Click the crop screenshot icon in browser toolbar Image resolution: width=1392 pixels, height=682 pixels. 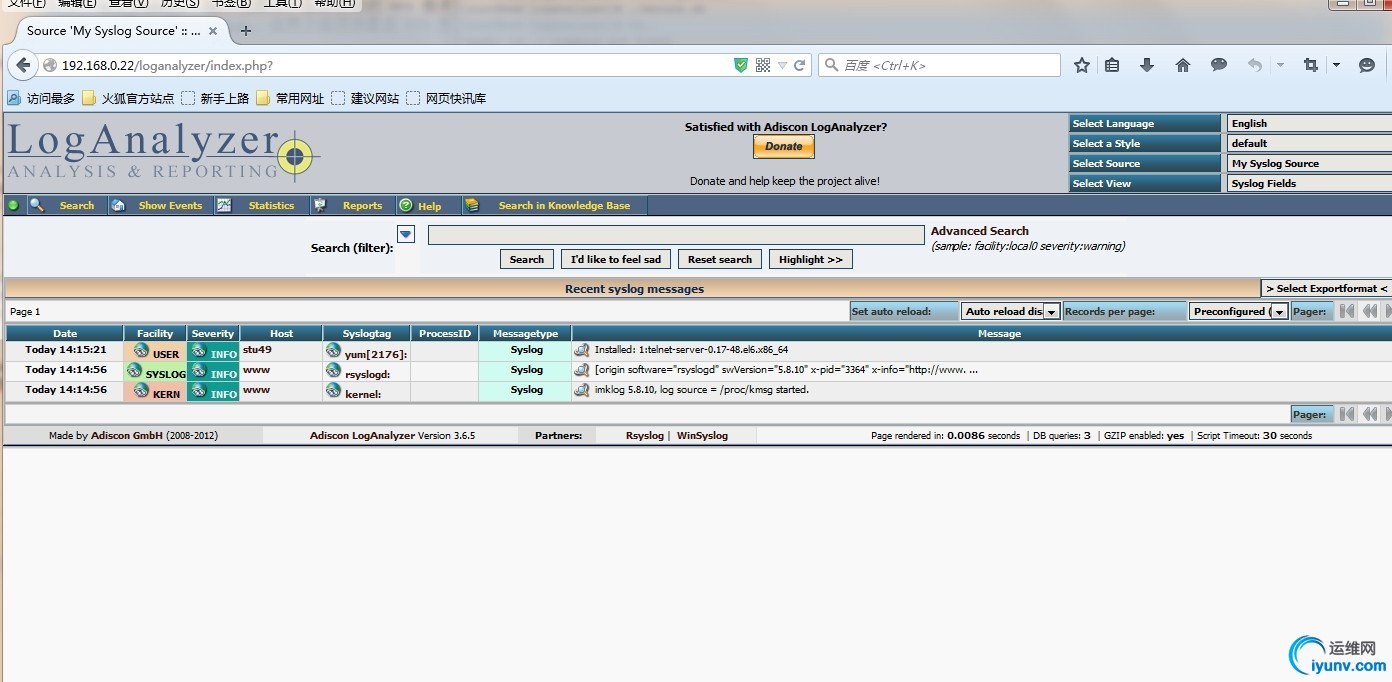[x=1311, y=65]
